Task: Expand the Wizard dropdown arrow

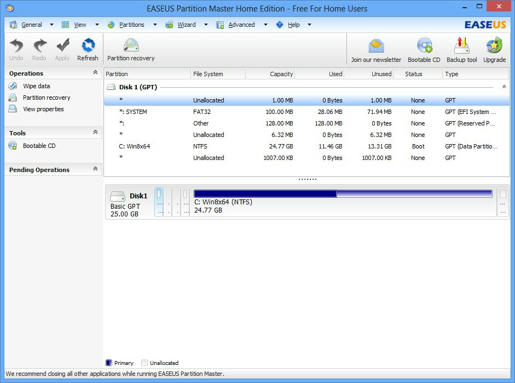Action: [206, 25]
